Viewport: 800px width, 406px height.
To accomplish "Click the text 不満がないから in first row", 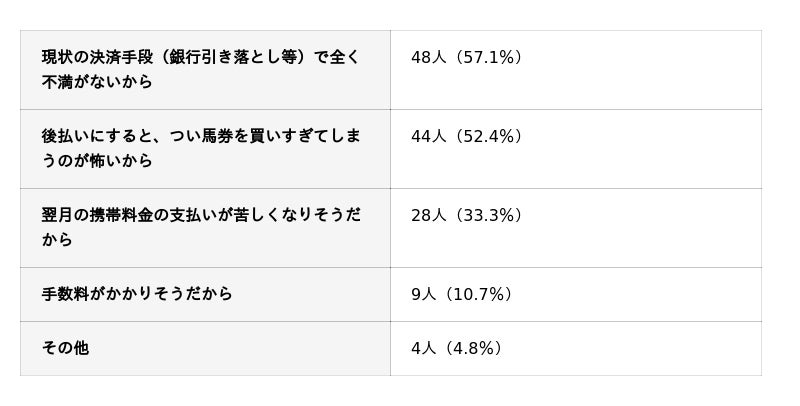I will 97,82.
